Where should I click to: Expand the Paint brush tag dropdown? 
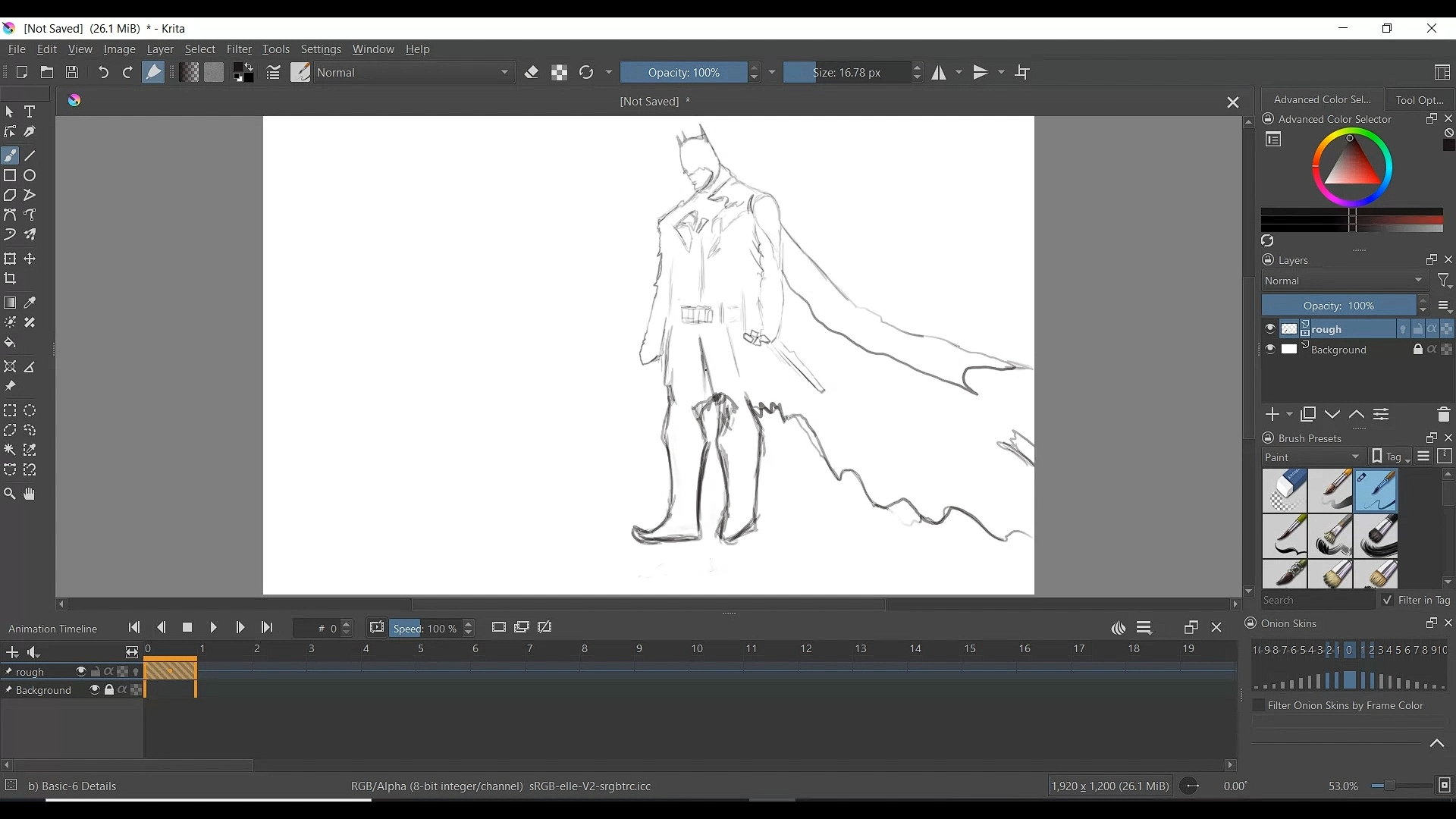(1314, 457)
